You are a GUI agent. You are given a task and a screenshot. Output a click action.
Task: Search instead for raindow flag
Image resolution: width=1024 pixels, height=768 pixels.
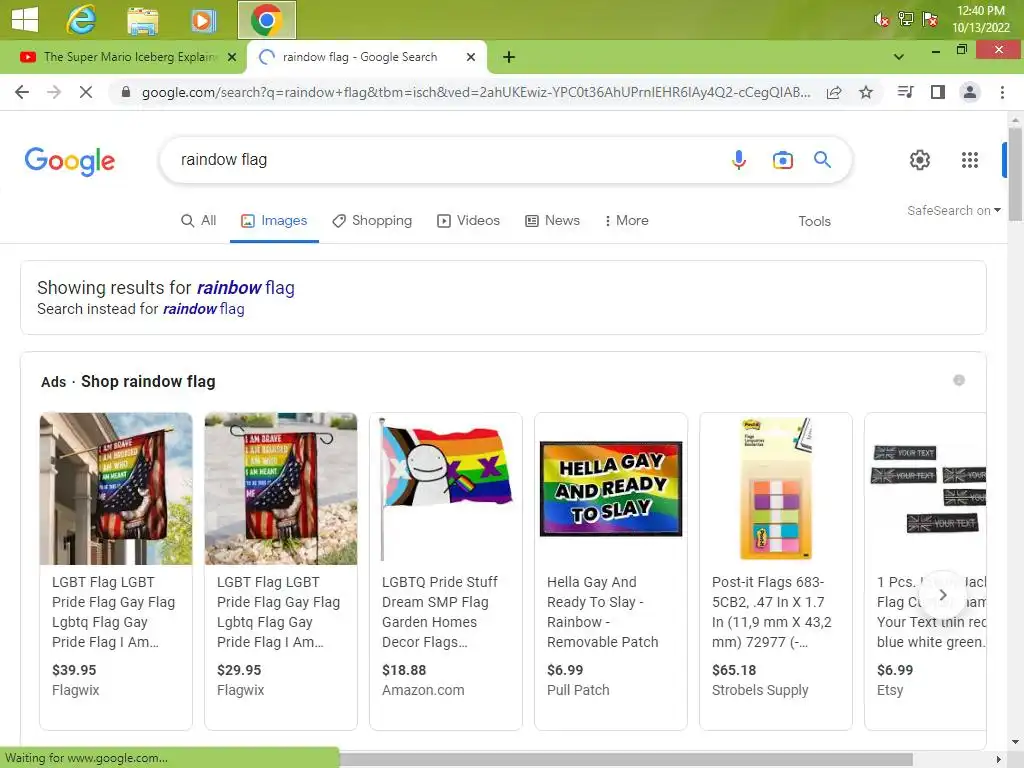pos(204,309)
